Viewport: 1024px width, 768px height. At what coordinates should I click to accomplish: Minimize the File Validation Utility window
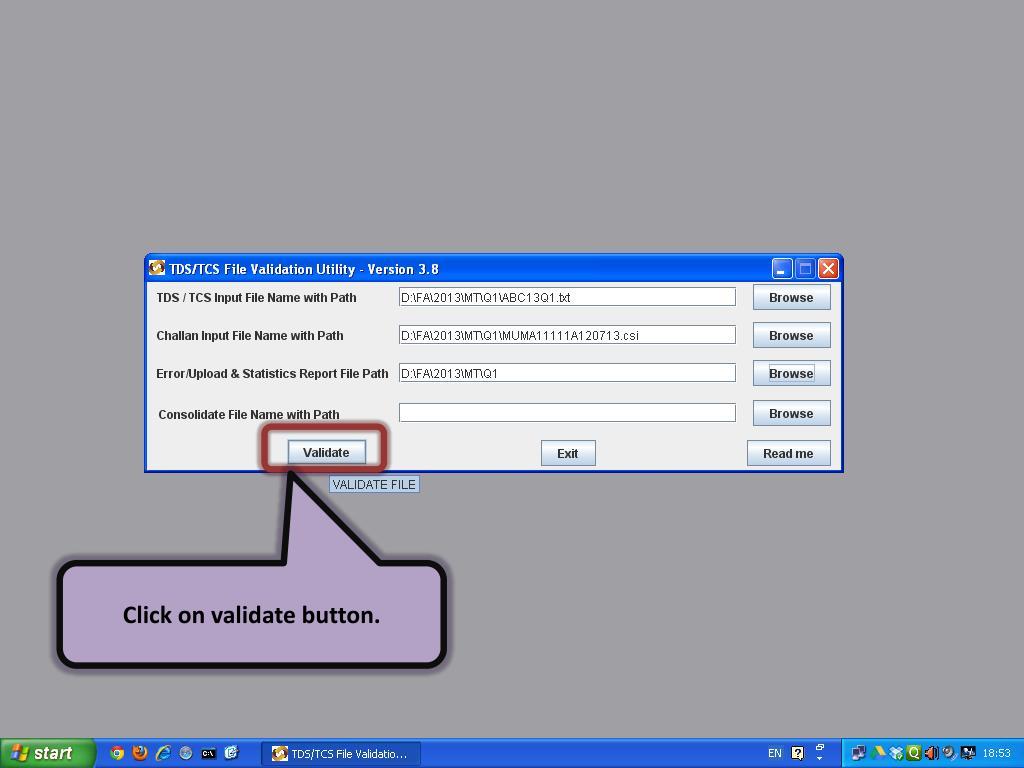click(x=782, y=268)
